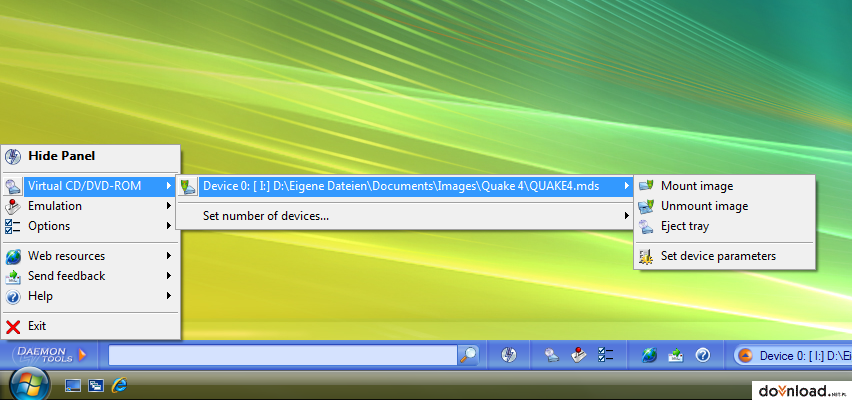Select Unmount image
This screenshot has width=852, height=400.
point(724,206)
